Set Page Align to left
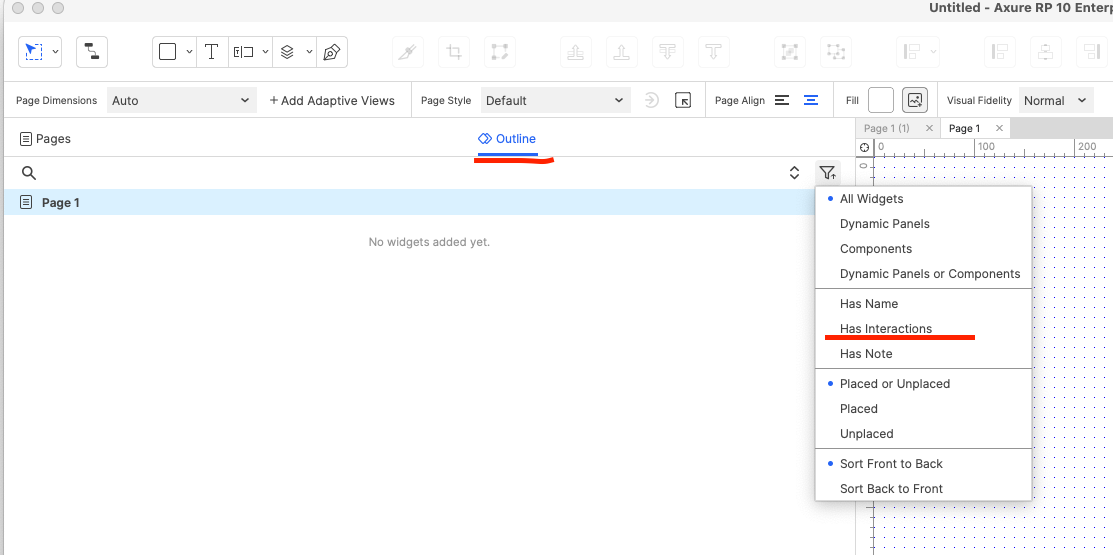The height and width of the screenshot is (555, 1113). point(782,100)
